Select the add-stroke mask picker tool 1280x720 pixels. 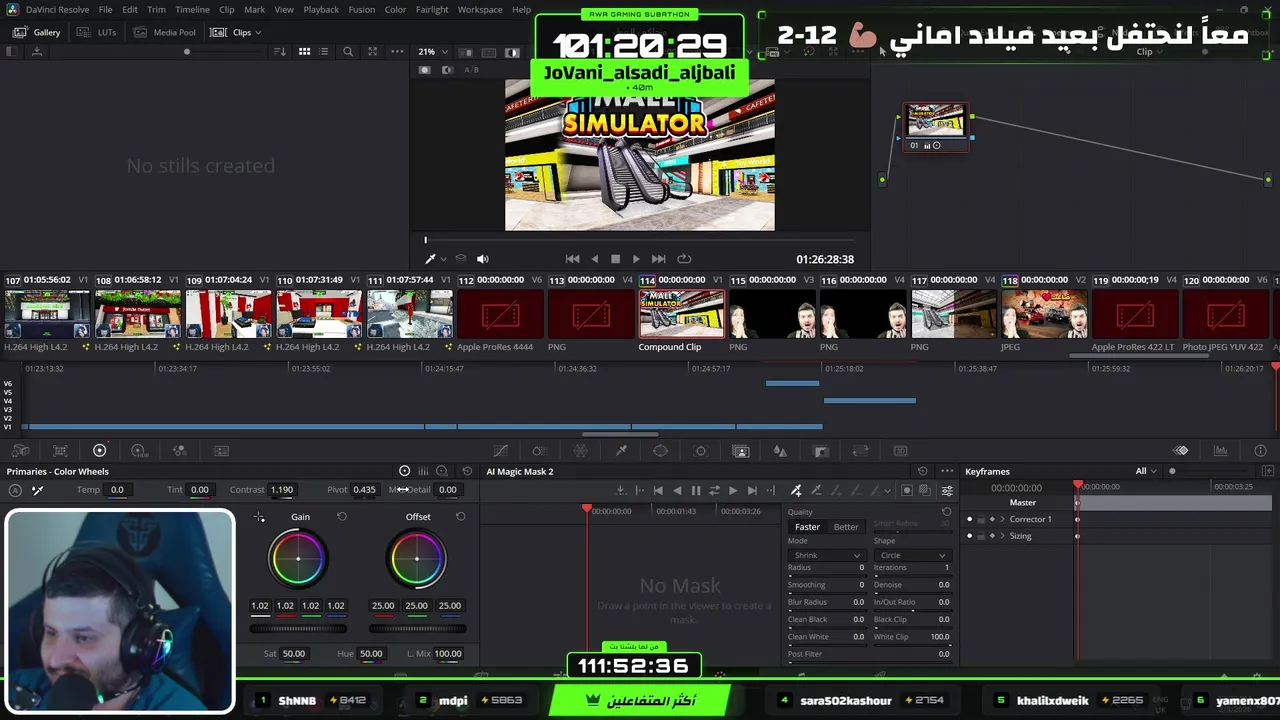(796, 490)
